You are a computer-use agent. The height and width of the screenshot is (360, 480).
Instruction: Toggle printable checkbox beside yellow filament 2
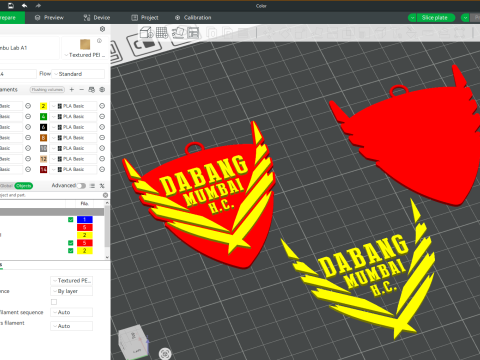[71, 251]
